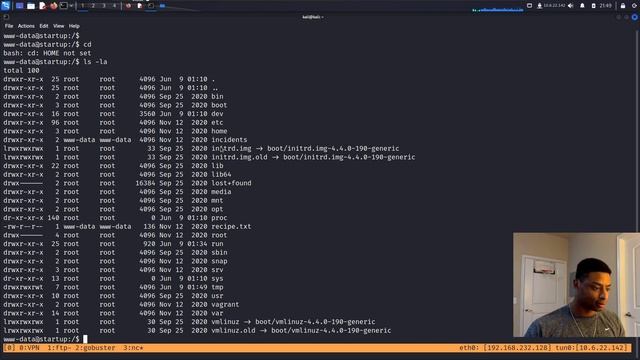Open the text editor panel launcher

tap(42, 6)
